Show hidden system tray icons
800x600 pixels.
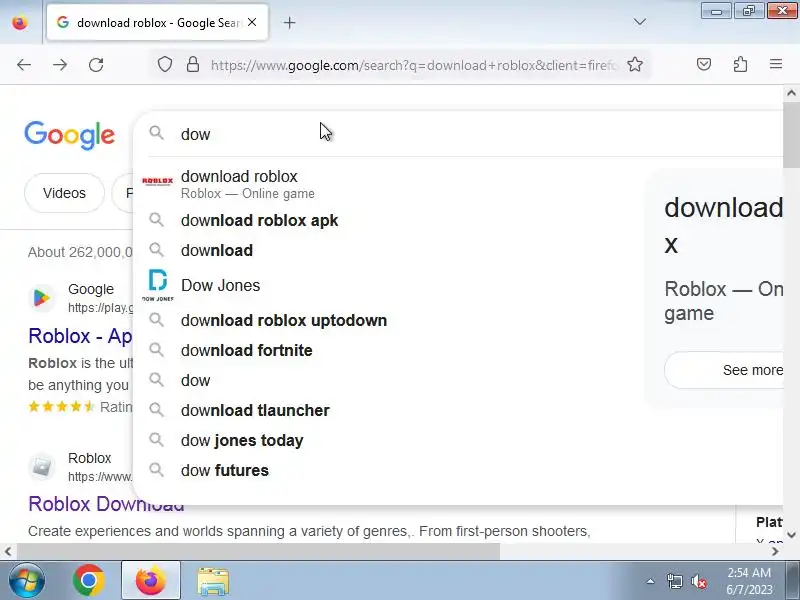click(x=650, y=581)
